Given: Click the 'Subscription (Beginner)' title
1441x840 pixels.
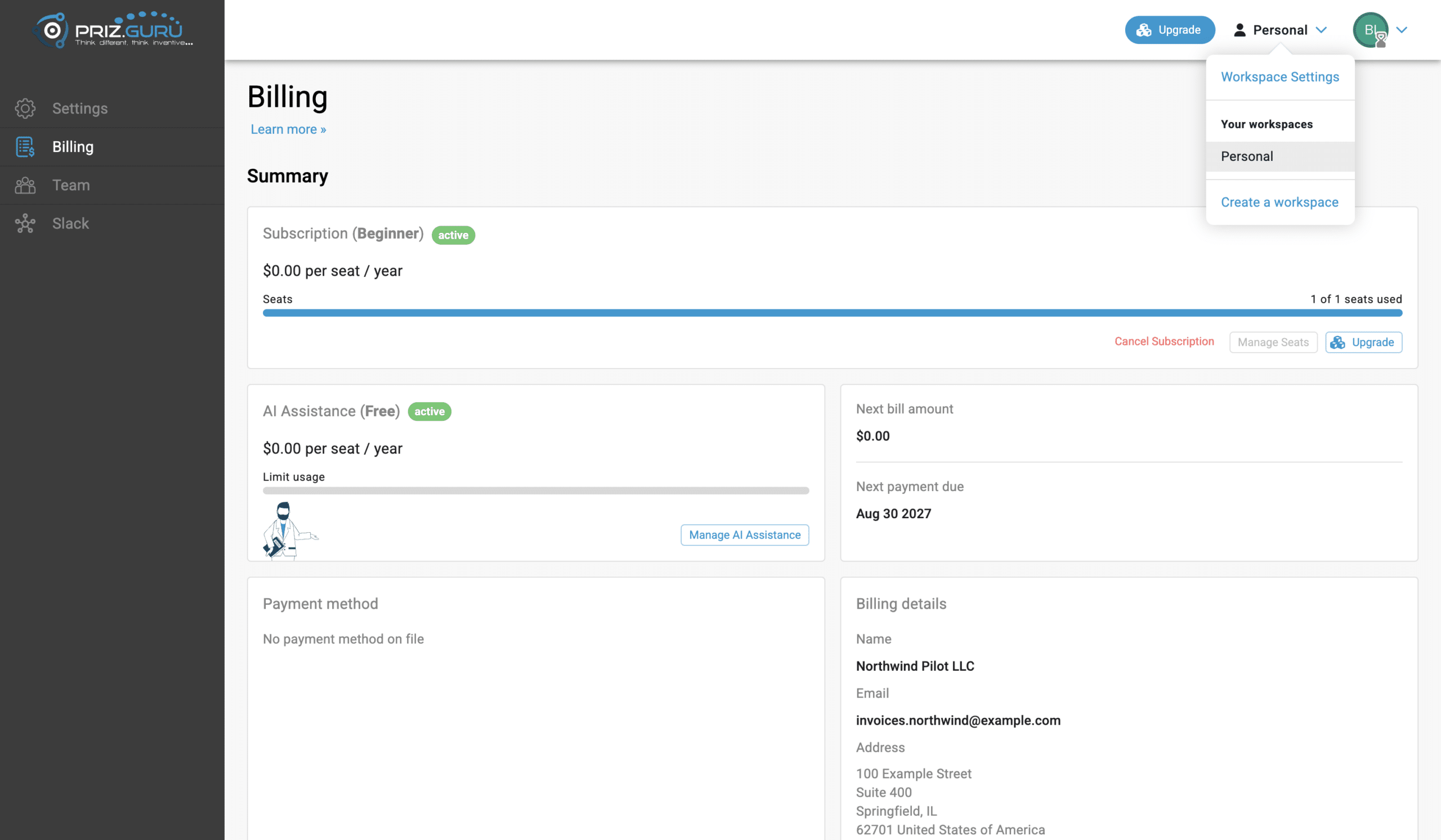Looking at the screenshot, I should tap(343, 233).
